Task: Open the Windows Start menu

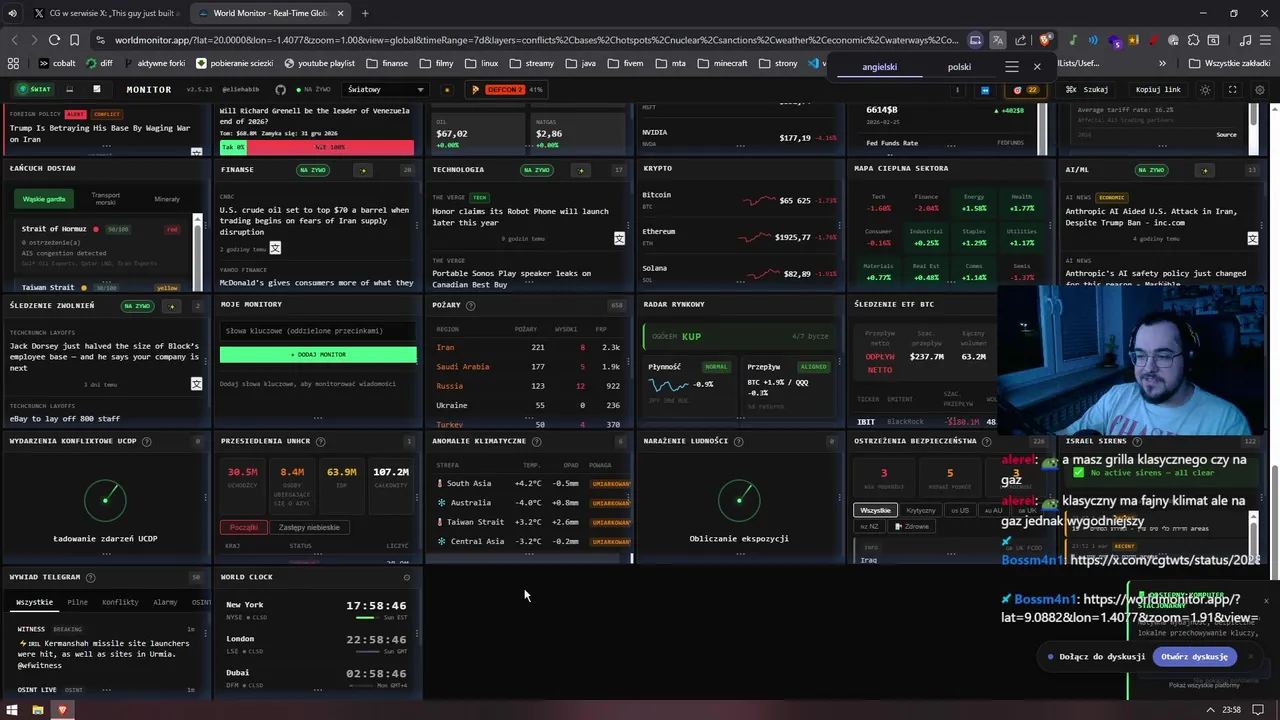Action: click(12, 710)
